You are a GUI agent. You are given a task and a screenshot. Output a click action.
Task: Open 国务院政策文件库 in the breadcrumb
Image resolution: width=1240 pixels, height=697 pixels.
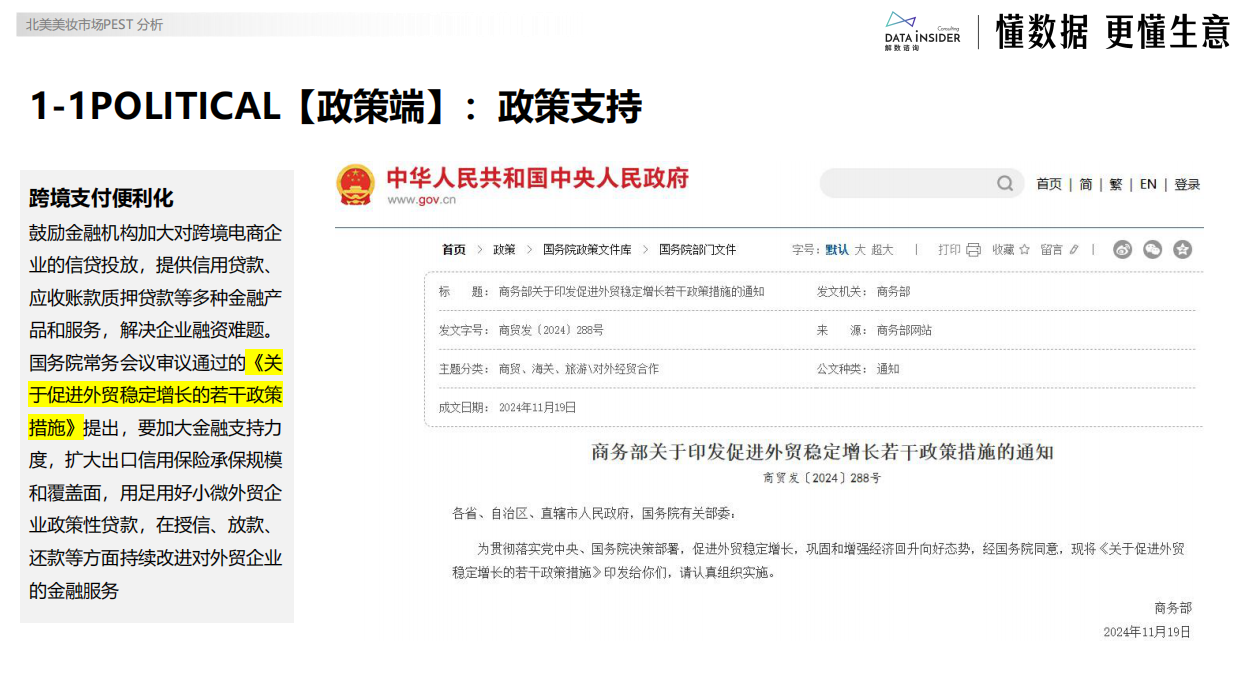point(587,250)
